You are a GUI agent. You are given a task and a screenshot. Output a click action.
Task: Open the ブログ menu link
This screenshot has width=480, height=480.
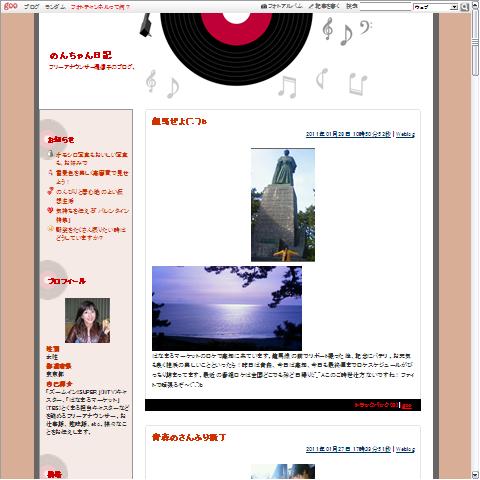32,7
